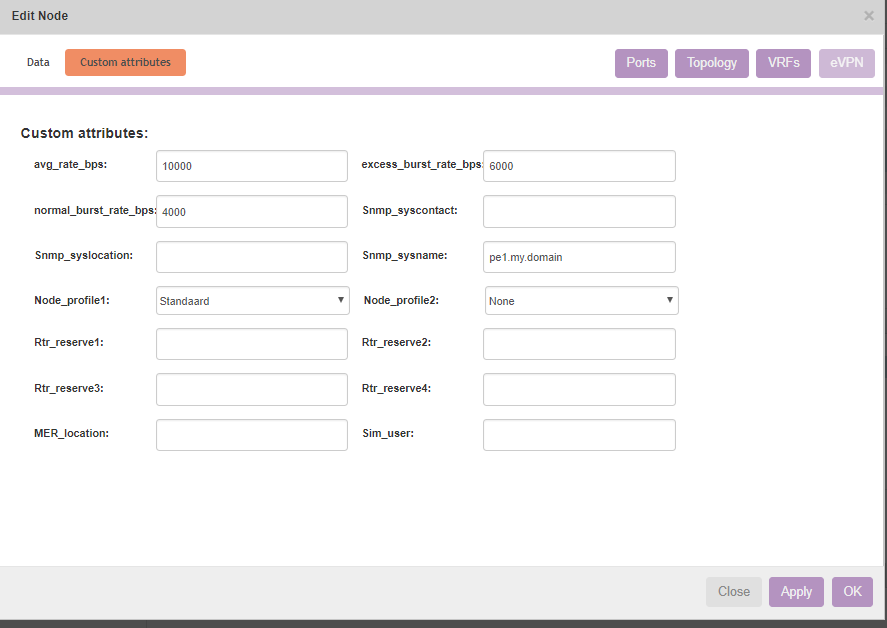Confirm changes with the OK button
This screenshot has width=887, height=628.
tap(852, 592)
